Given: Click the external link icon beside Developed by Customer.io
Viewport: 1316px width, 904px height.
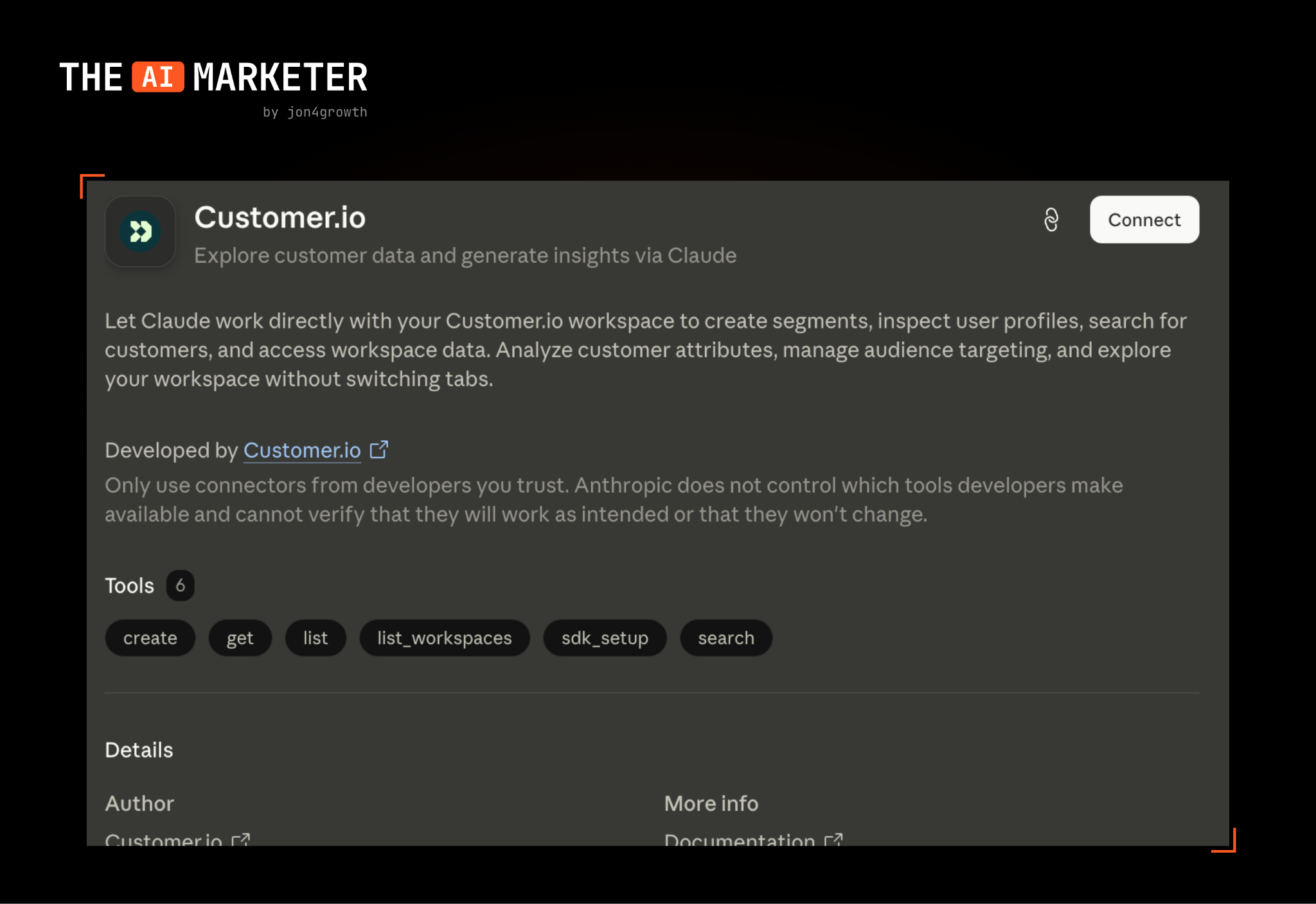Looking at the screenshot, I should 379,449.
